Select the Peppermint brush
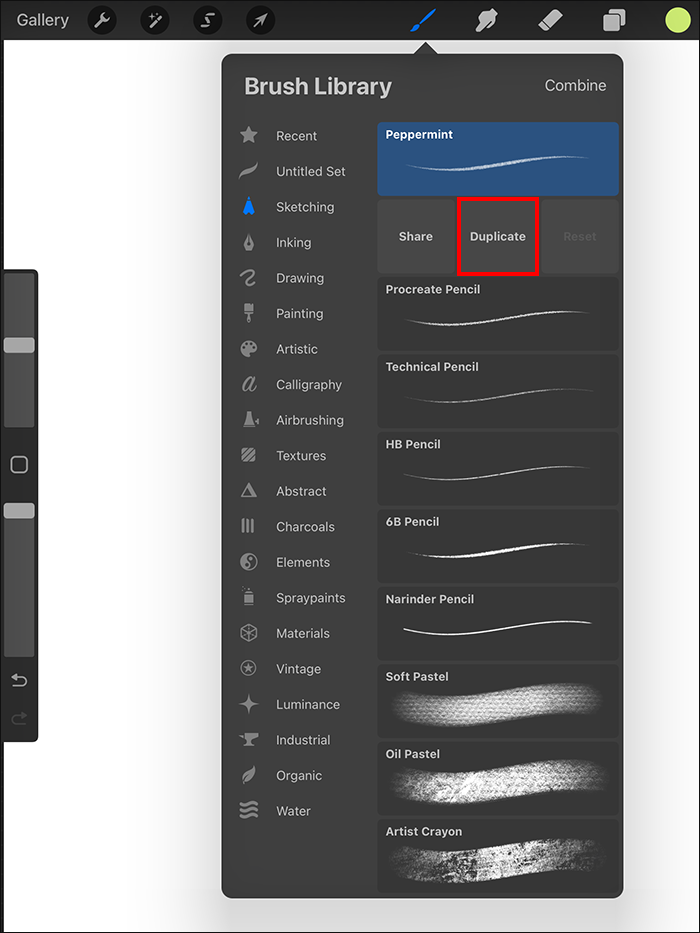The width and height of the screenshot is (700, 933). (x=498, y=159)
